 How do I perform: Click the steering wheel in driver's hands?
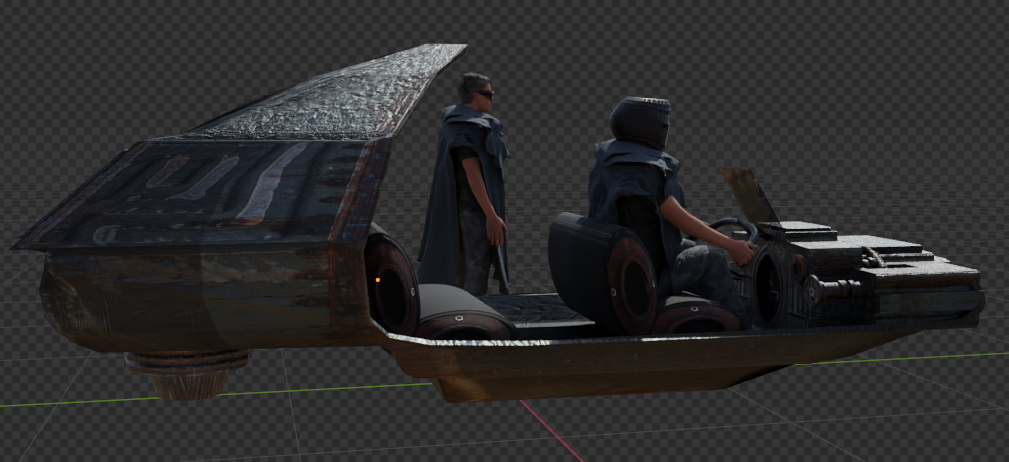735,233
